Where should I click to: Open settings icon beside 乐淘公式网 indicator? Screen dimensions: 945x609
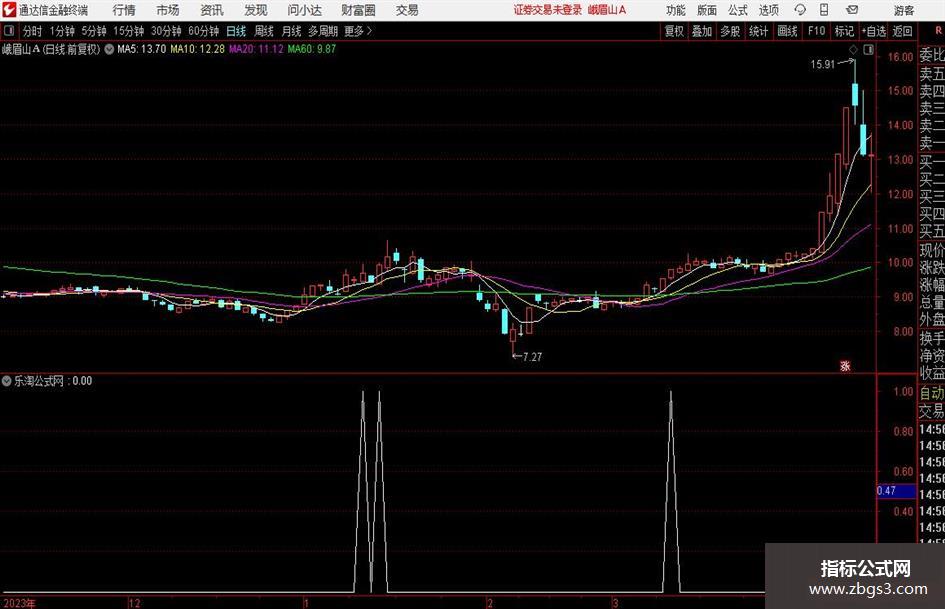point(6,381)
